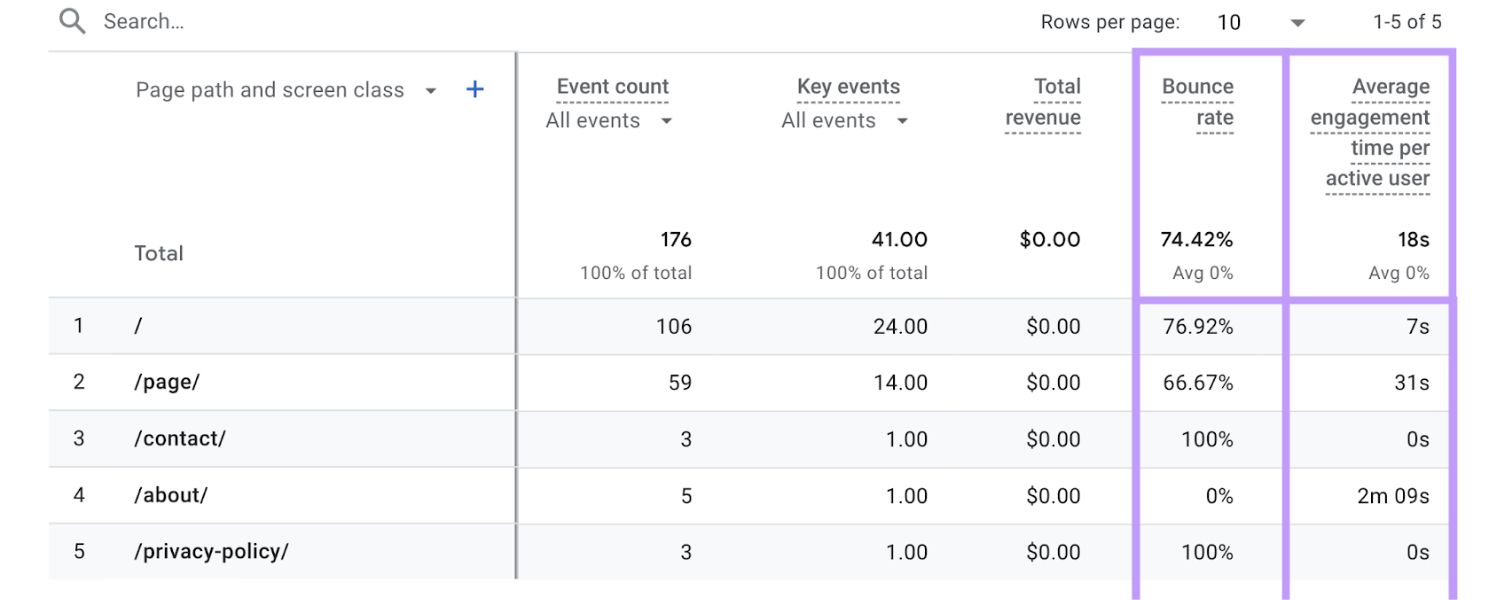This screenshot has width=1500, height=600.
Task: Select the / homepage path row
Action: coord(139,326)
